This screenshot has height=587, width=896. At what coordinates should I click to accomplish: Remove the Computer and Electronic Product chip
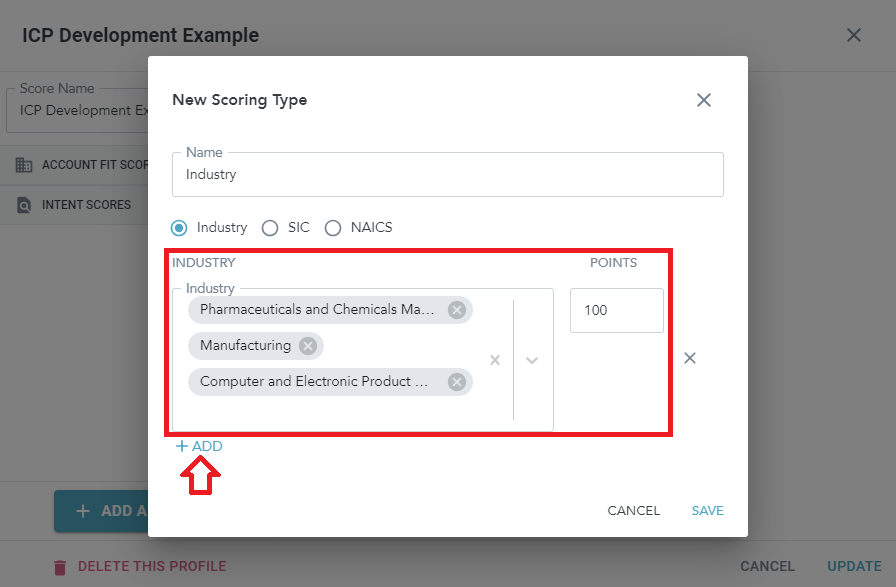[x=457, y=382]
